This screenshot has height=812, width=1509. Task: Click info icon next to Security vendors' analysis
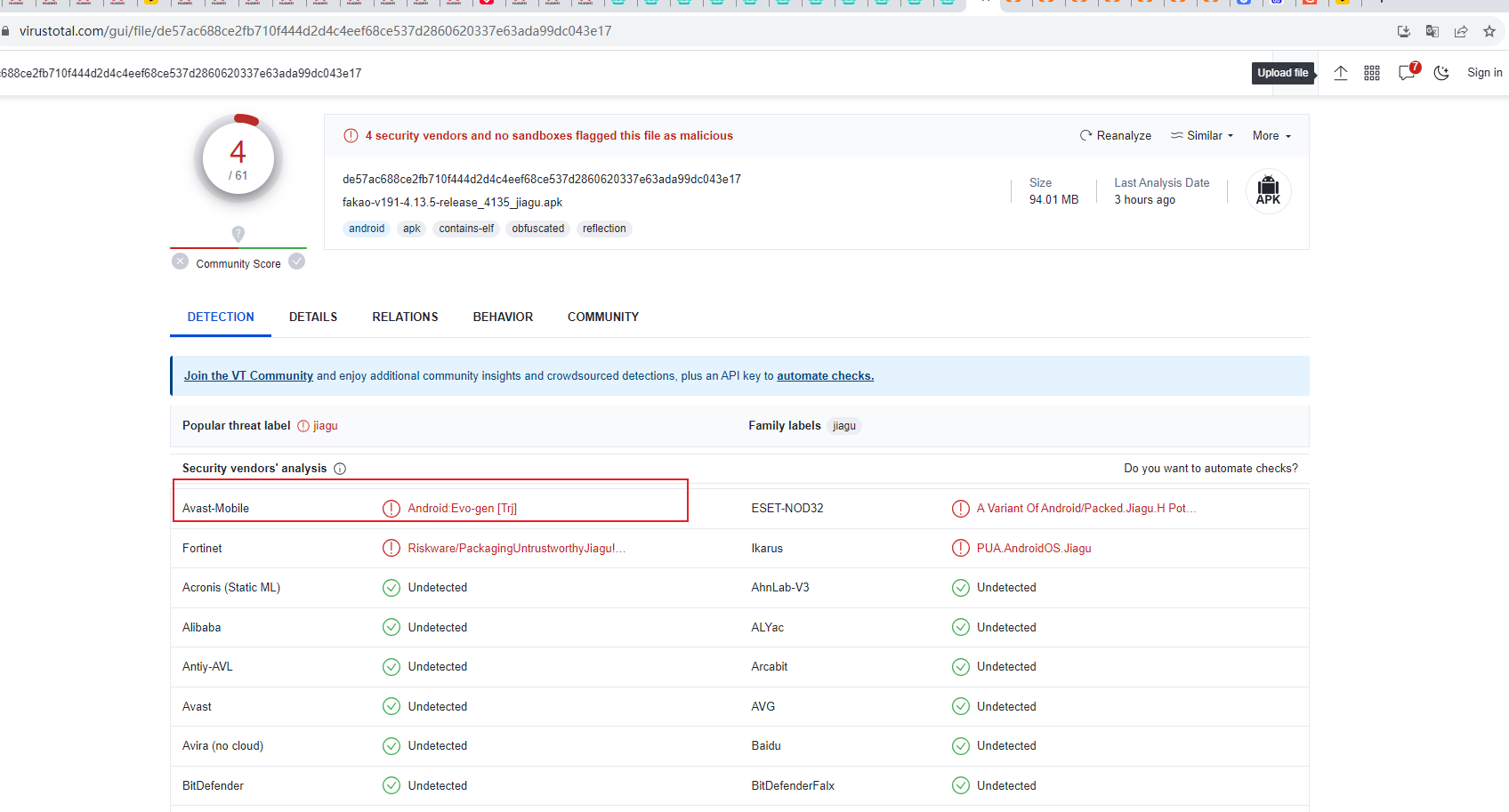pyautogui.click(x=340, y=469)
